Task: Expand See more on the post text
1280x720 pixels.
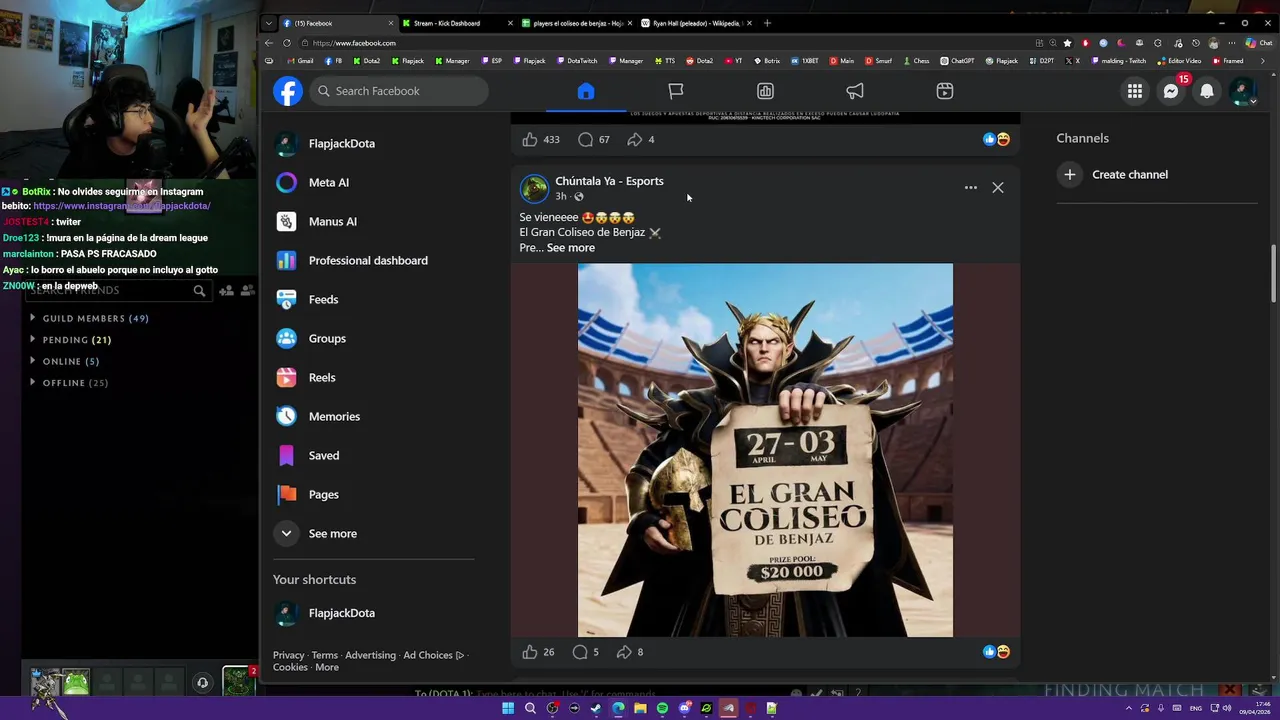Action: [571, 248]
